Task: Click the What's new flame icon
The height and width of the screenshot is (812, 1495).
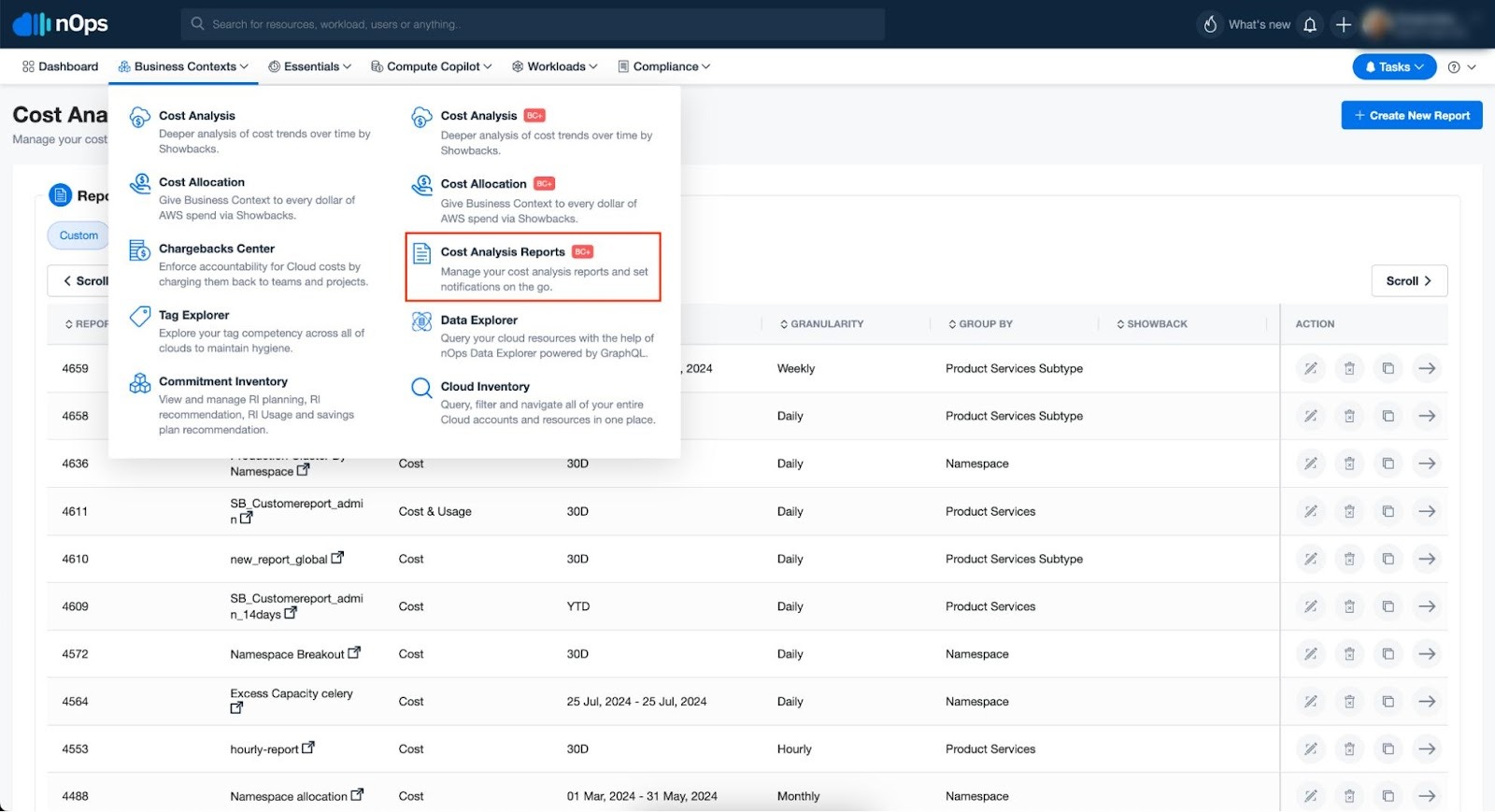Action: (x=1210, y=24)
